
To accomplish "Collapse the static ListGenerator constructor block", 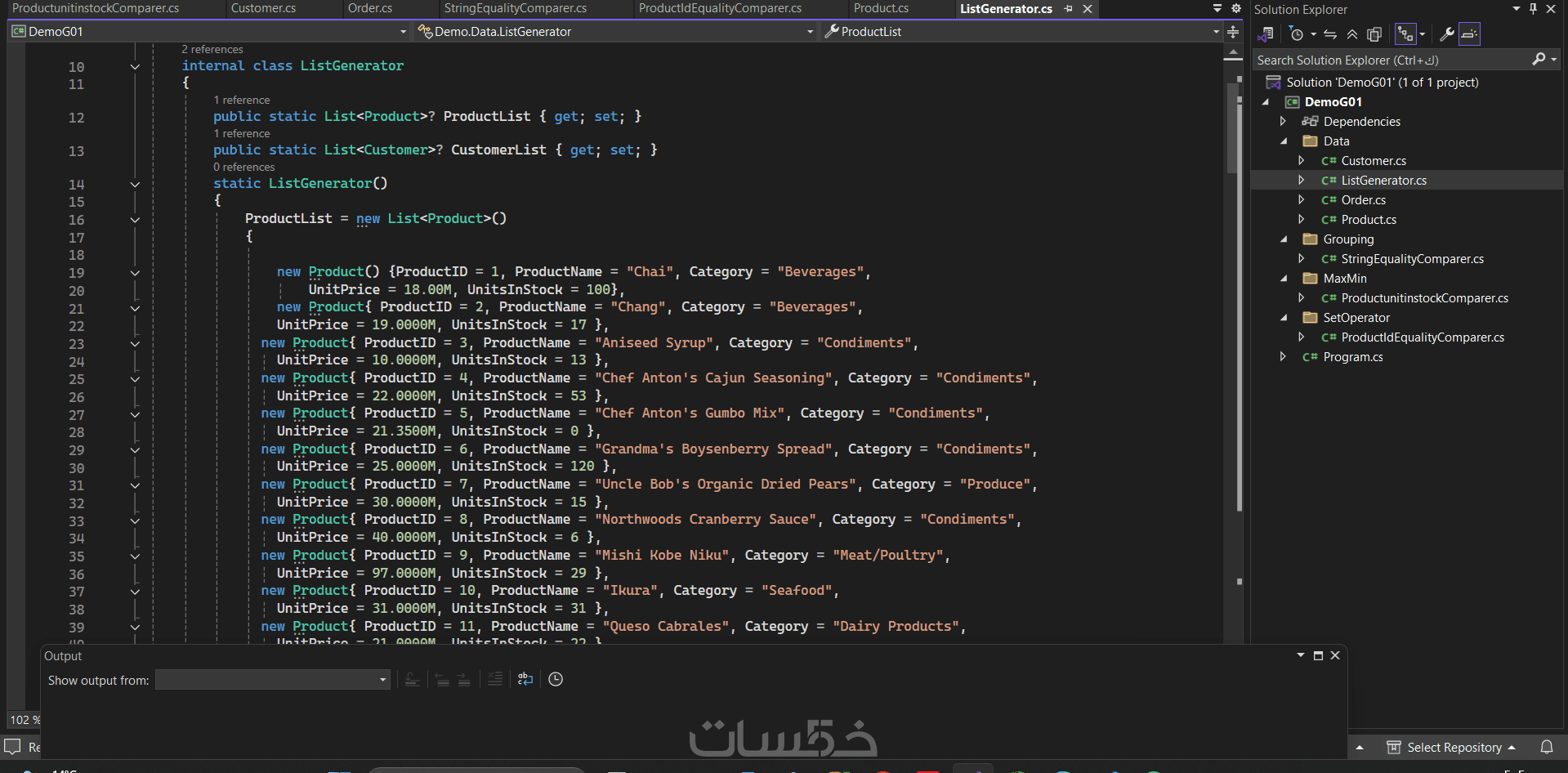I will click(135, 185).
